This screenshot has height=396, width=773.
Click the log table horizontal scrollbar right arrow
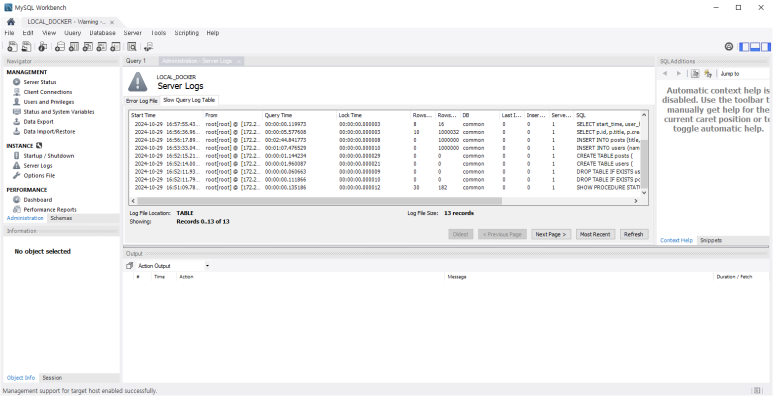(636, 201)
